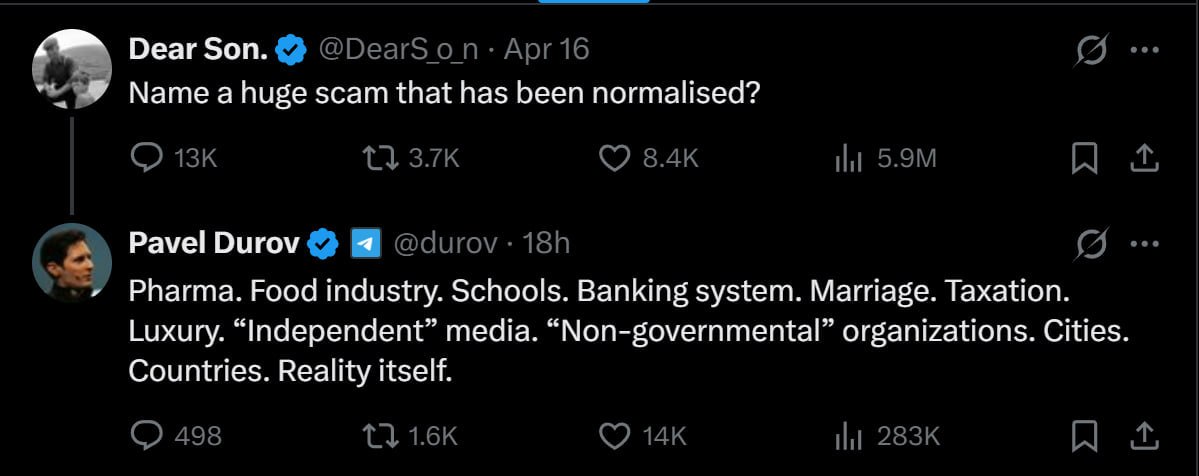Share the Dear Son tweet
1199x476 pixels.
1144,158
